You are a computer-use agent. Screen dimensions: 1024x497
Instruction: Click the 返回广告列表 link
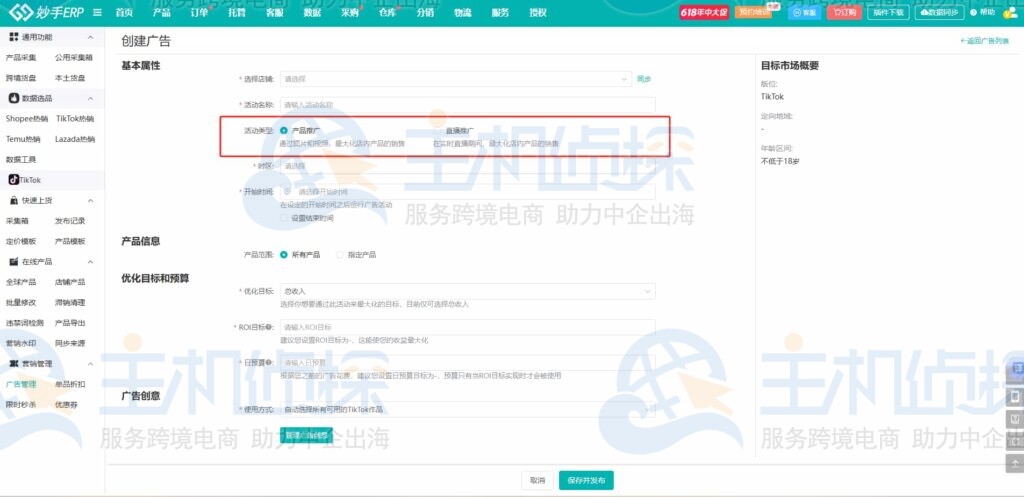click(x=984, y=40)
